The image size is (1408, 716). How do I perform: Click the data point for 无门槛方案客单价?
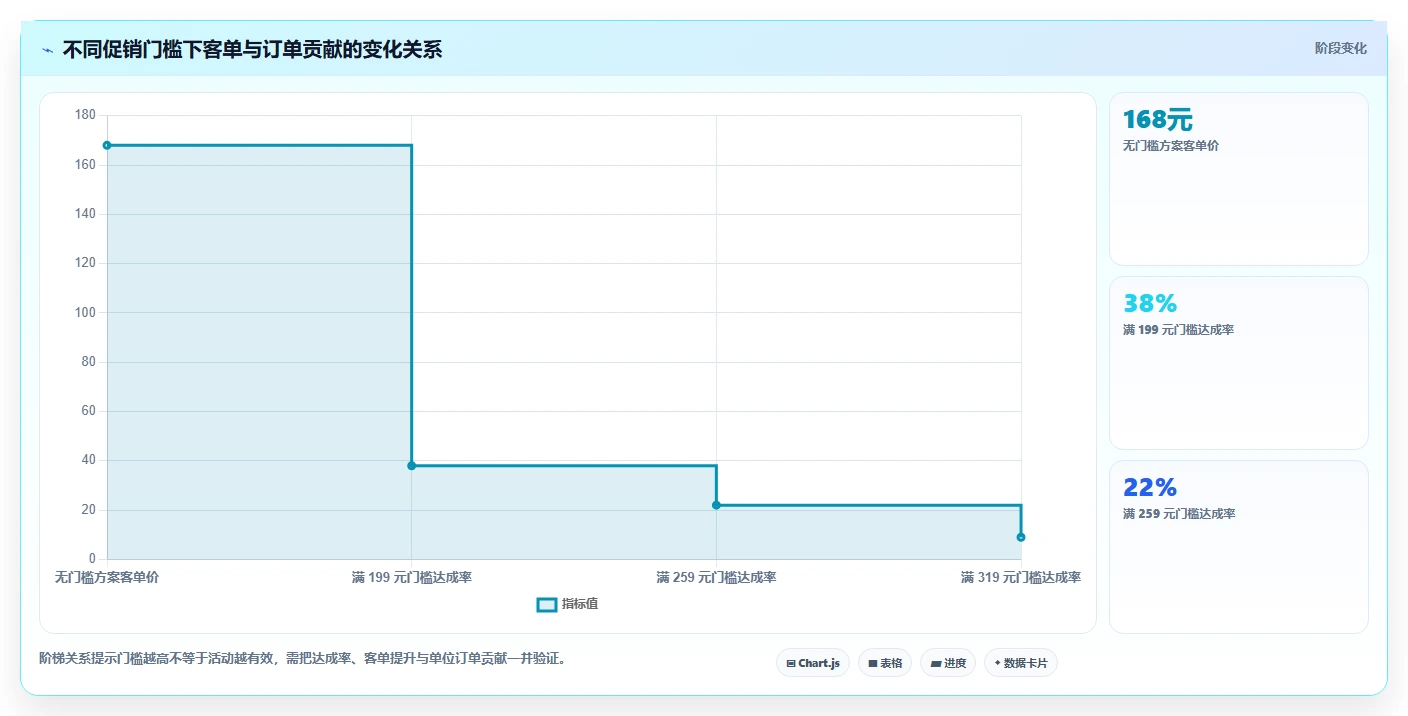pyautogui.click(x=107, y=145)
